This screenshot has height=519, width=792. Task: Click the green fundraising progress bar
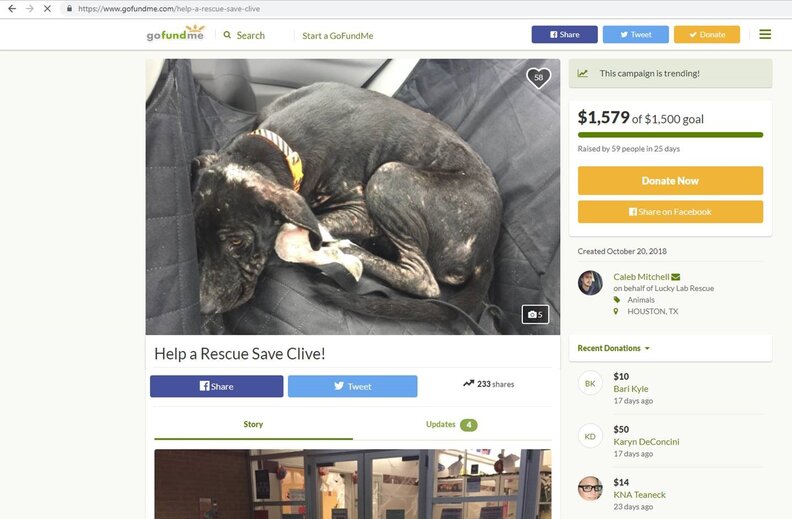670,135
